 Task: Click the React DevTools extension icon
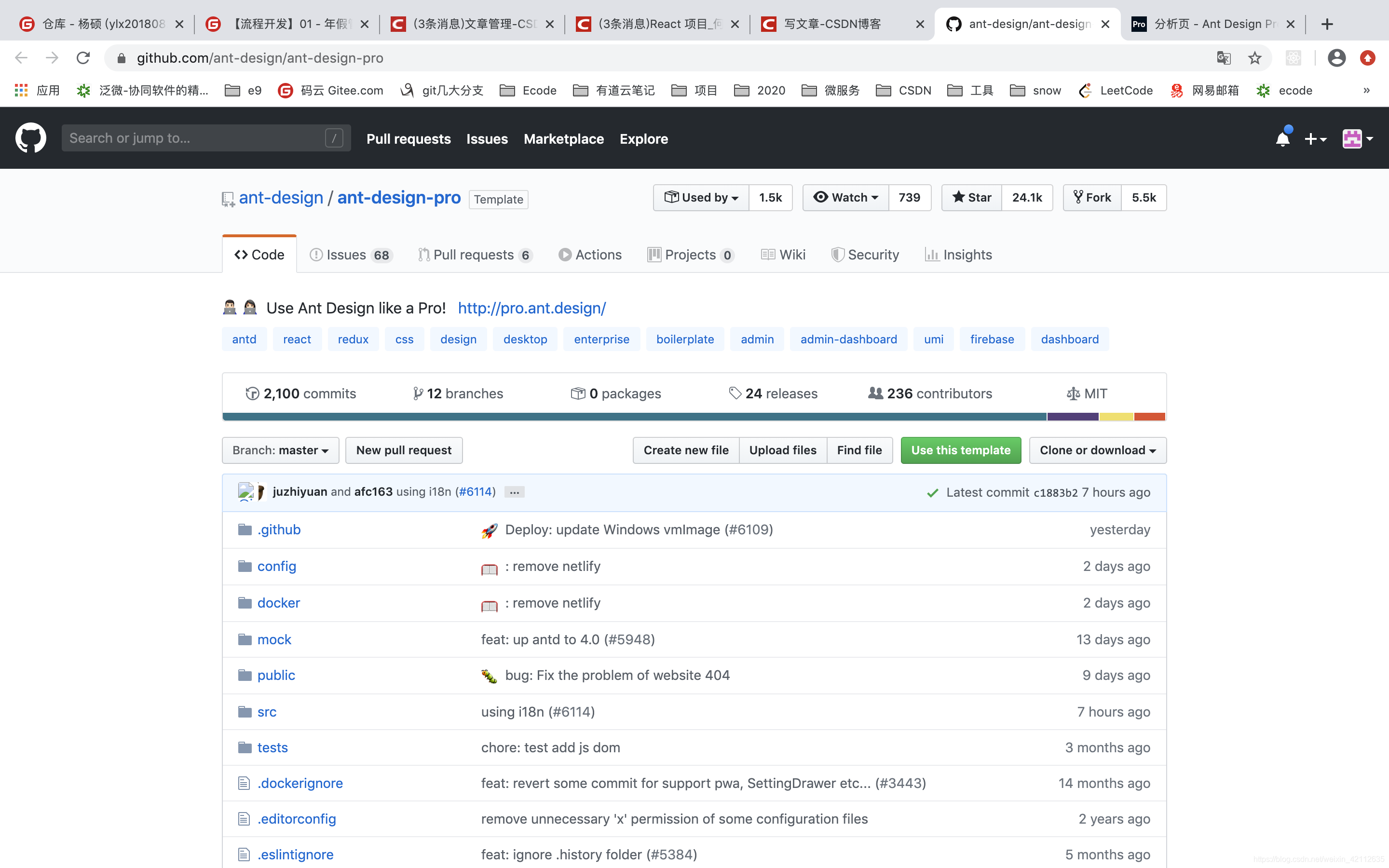(1293, 58)
